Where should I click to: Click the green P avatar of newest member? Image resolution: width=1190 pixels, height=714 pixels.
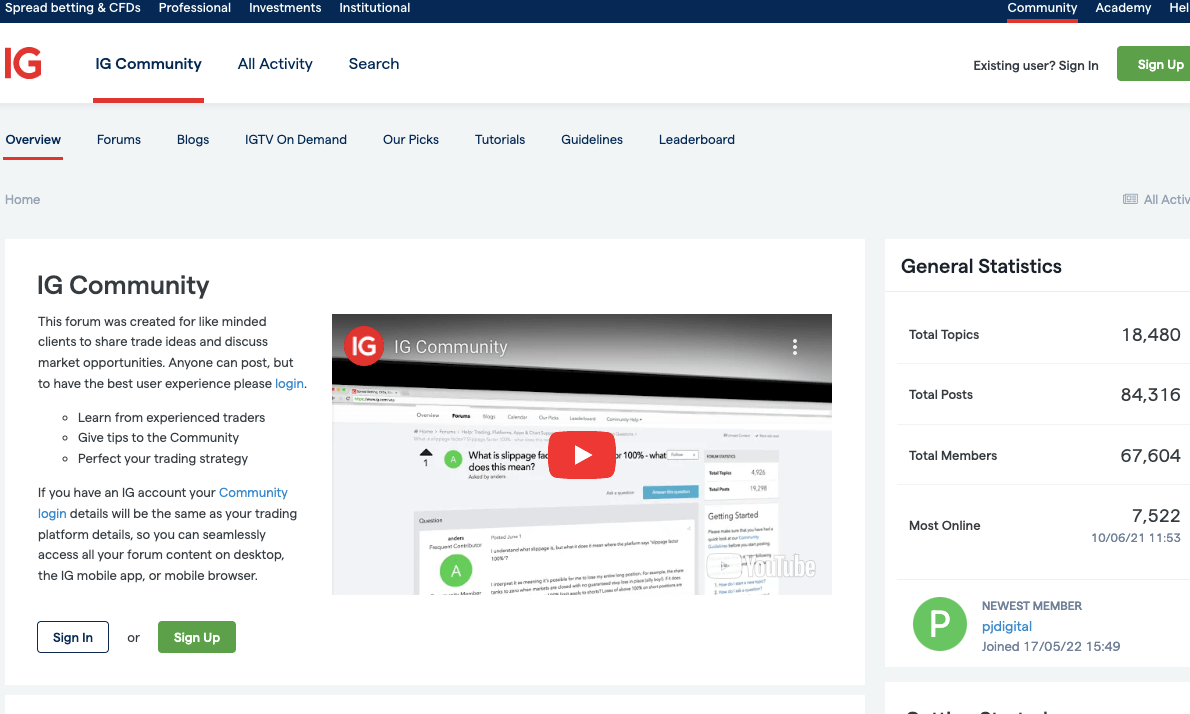(x=940, y=624)
